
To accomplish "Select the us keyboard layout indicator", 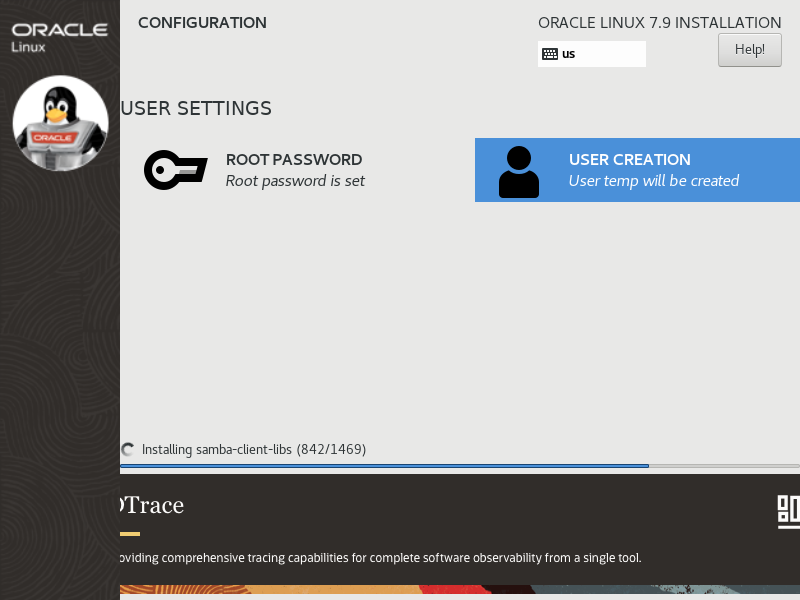I will (591, 54).
